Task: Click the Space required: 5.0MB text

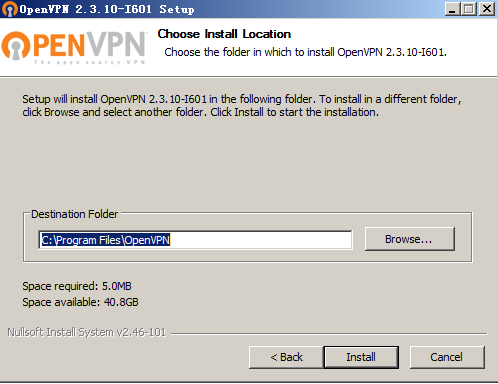Action: tap(77, 286)
